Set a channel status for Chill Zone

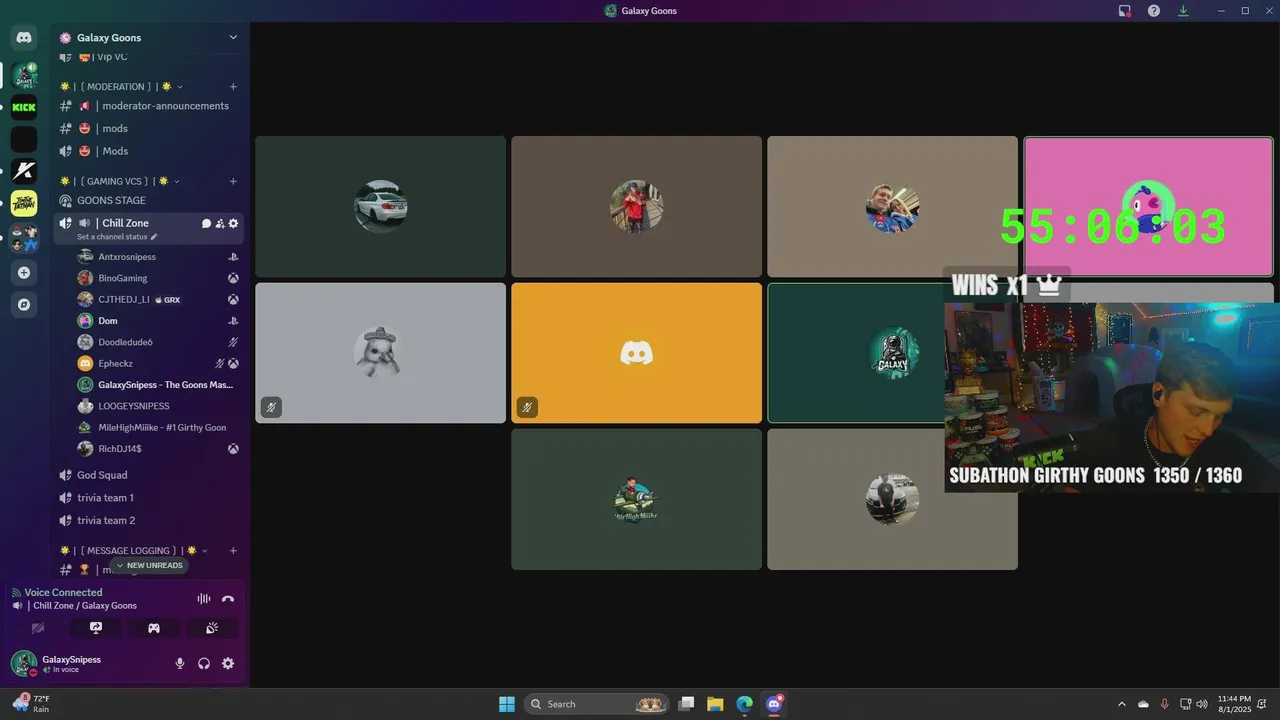[x=117, y=237]
